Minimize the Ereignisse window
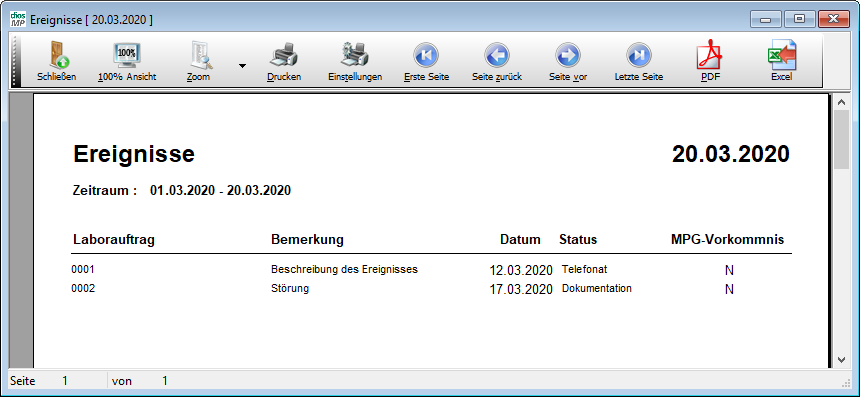This screenshot has width=860, height=397. pos(765,19)
